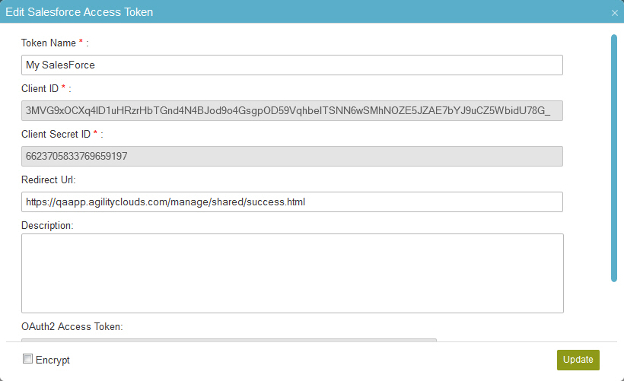The image size is (624, 381).
Task: Click the Token Name label
Action: (49, 43)
